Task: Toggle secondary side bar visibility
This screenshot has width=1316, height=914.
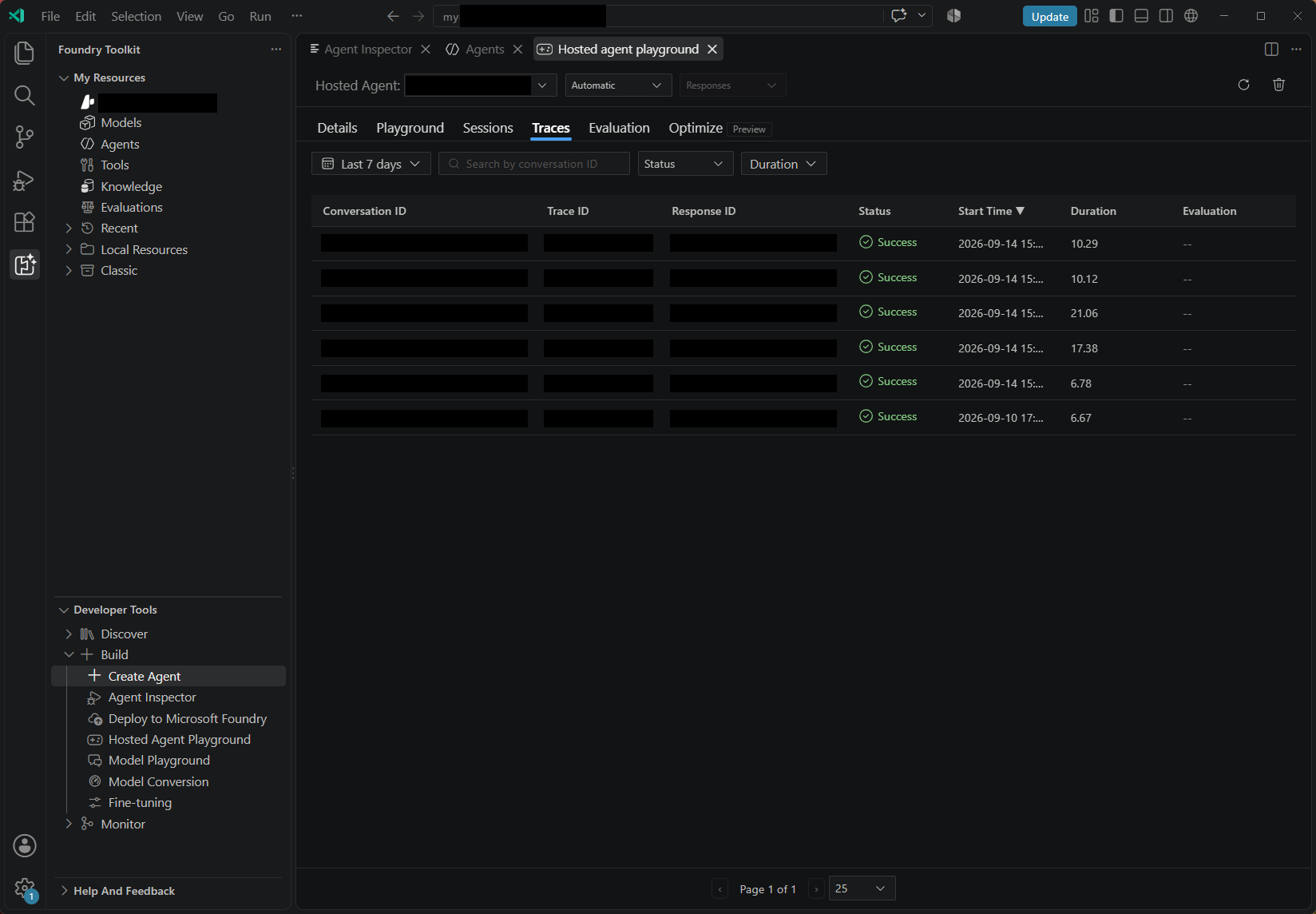Action: 1166,16
